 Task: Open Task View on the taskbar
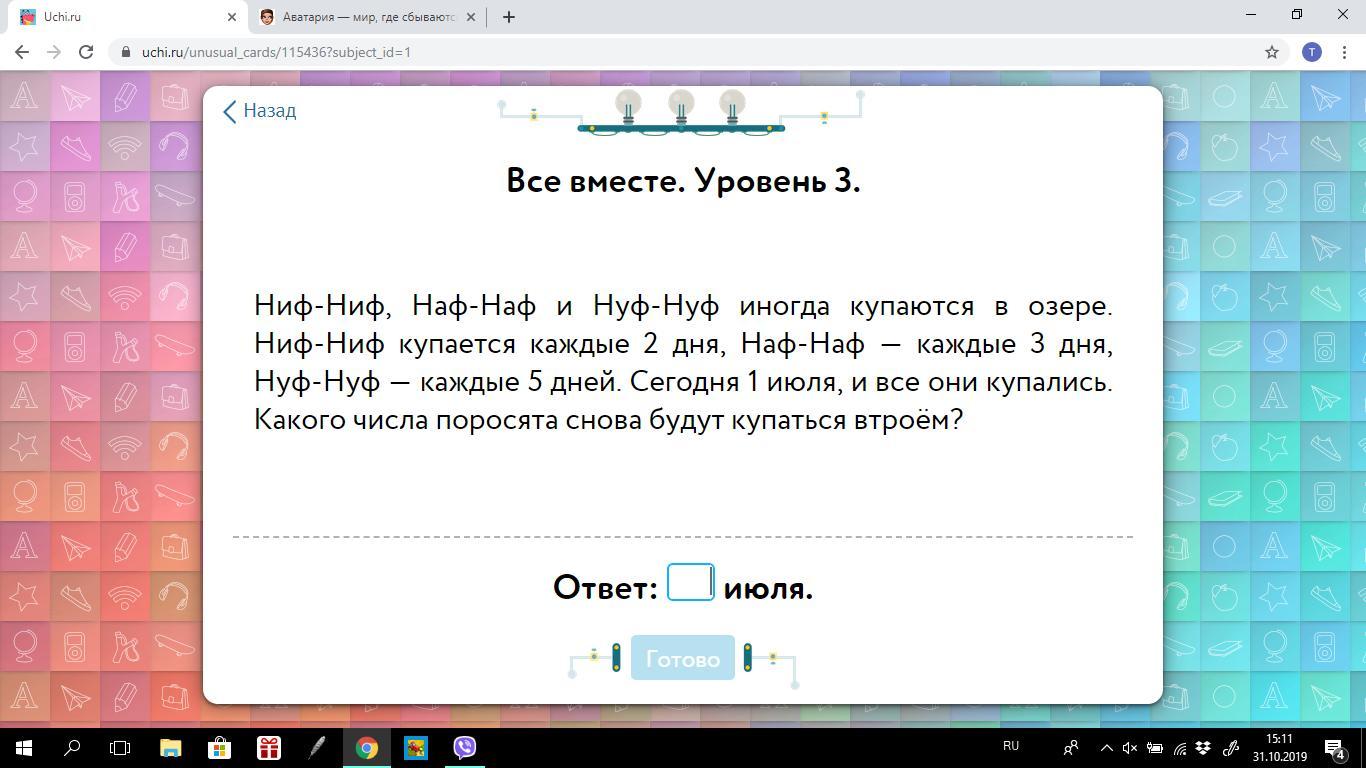pos(120,747)
